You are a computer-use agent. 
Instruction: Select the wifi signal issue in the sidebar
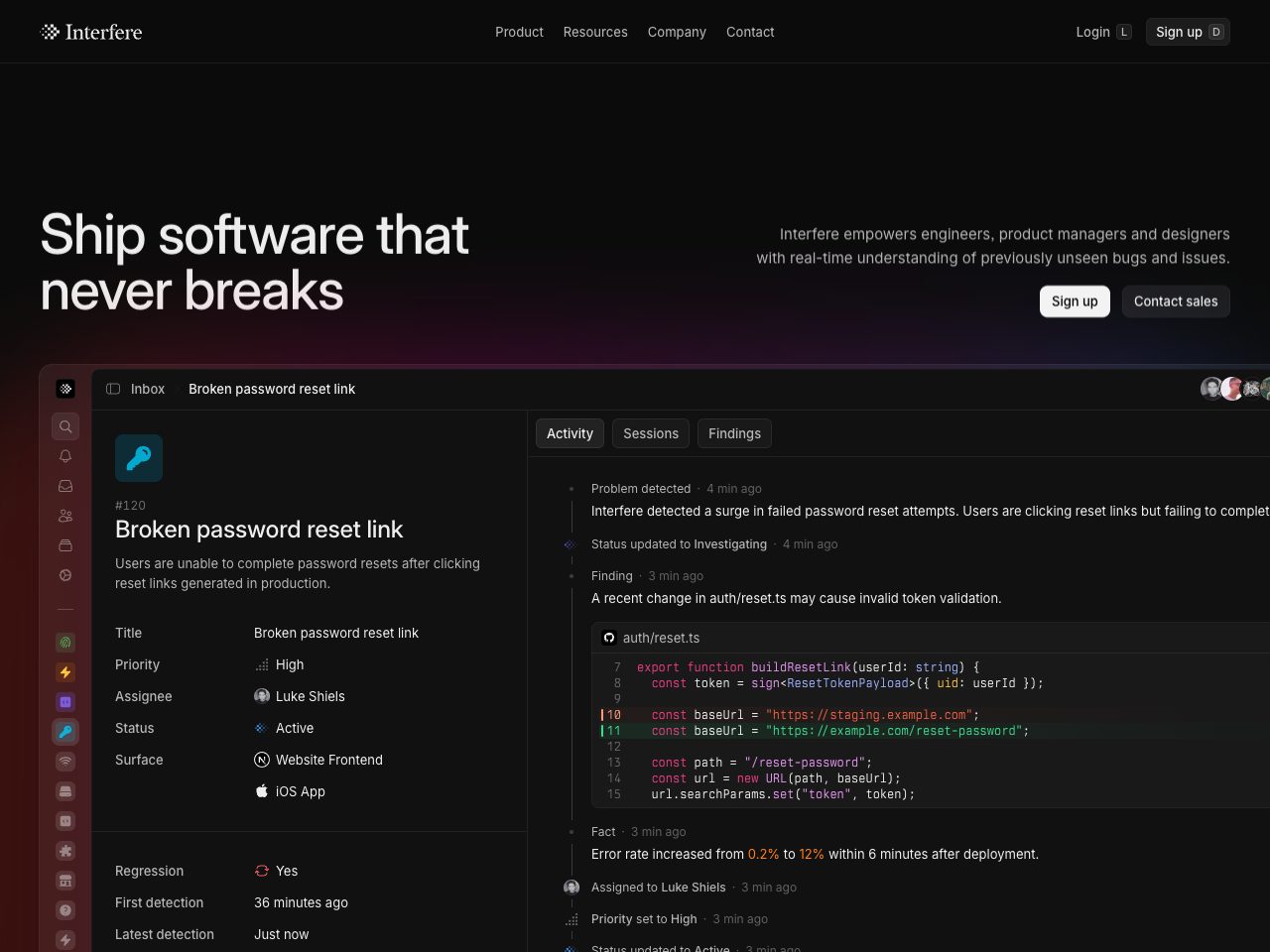point(65,762)
